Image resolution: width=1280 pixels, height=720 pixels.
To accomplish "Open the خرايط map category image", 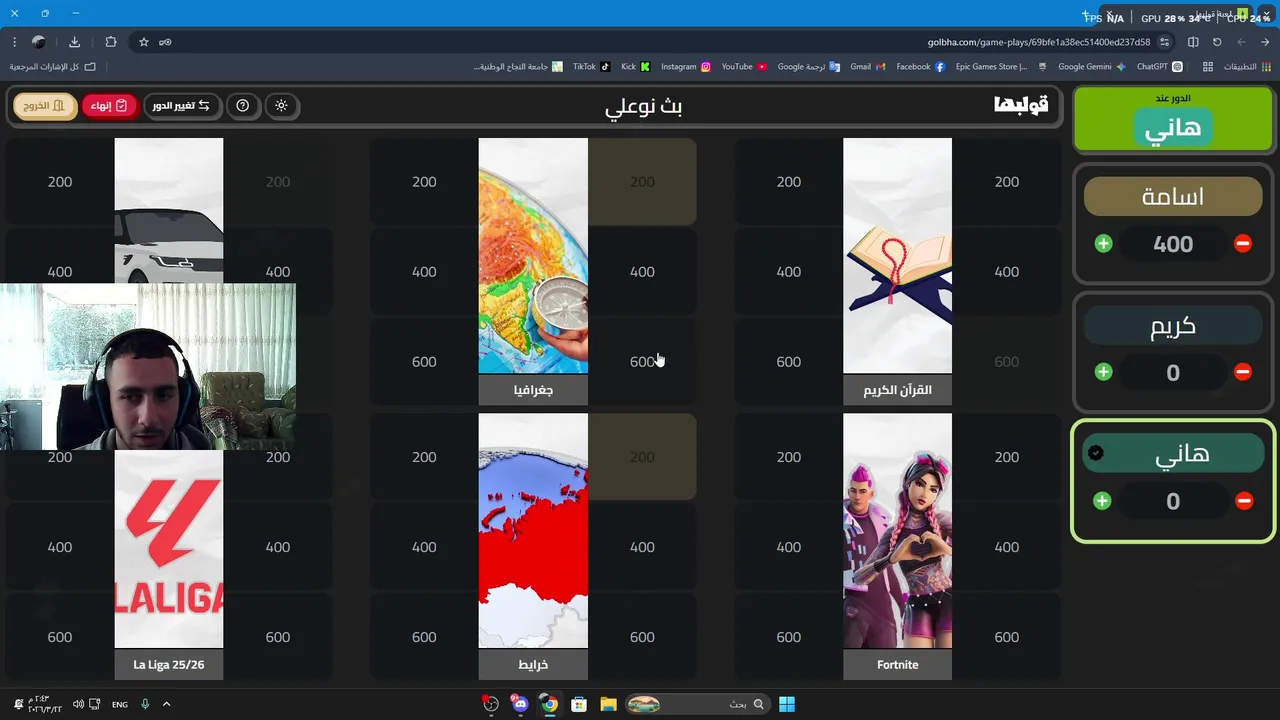I will point(533,531).
